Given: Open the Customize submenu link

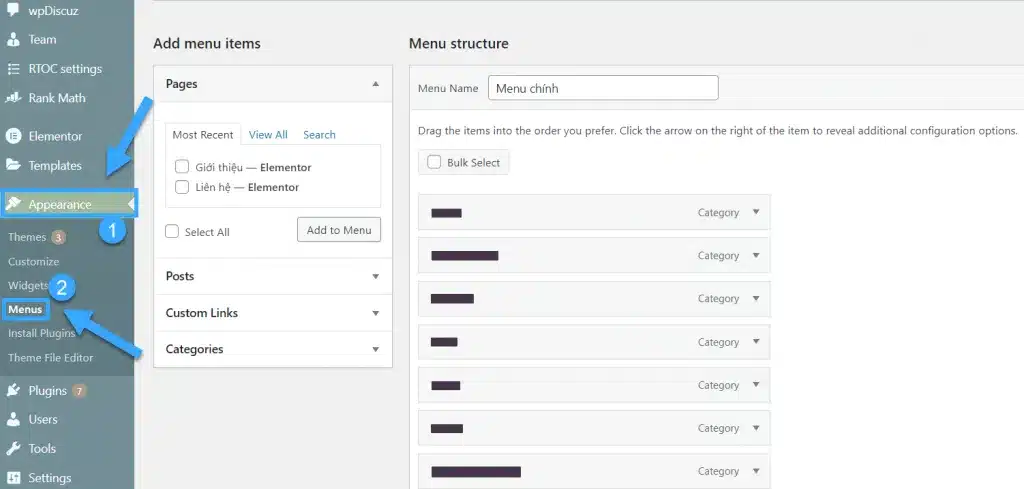Looking at the screenshot, I should click(x=33, y=261).
